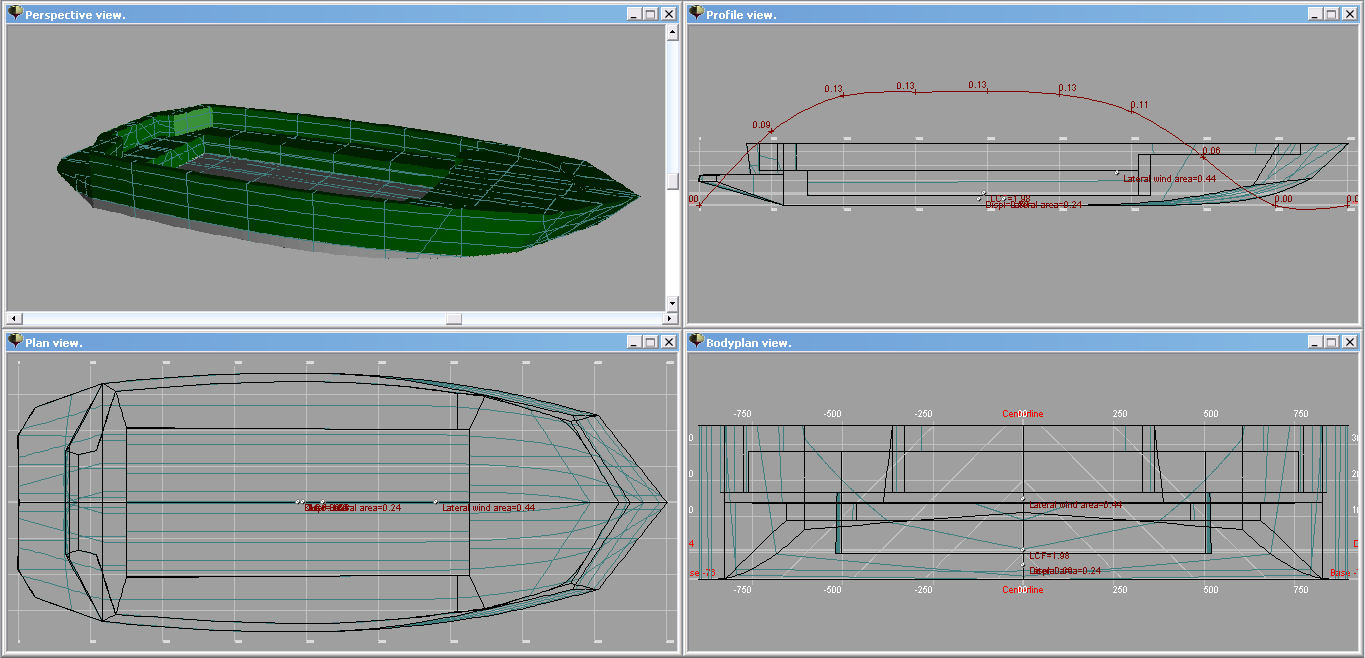Click the Profile view window icon

click(696, 14)
